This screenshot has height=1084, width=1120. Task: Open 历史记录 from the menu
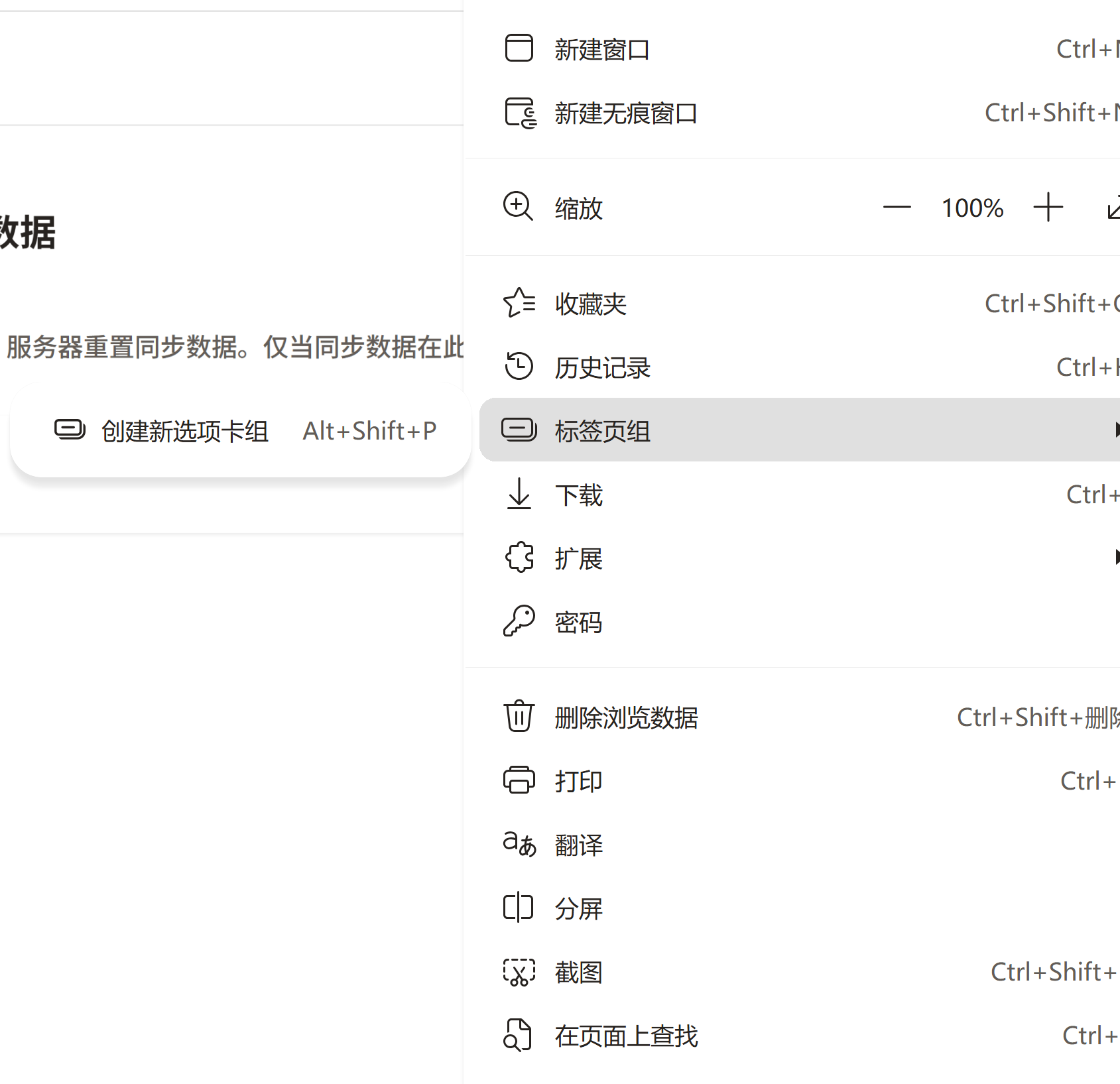pyautogui.click(x=799, y=367)
